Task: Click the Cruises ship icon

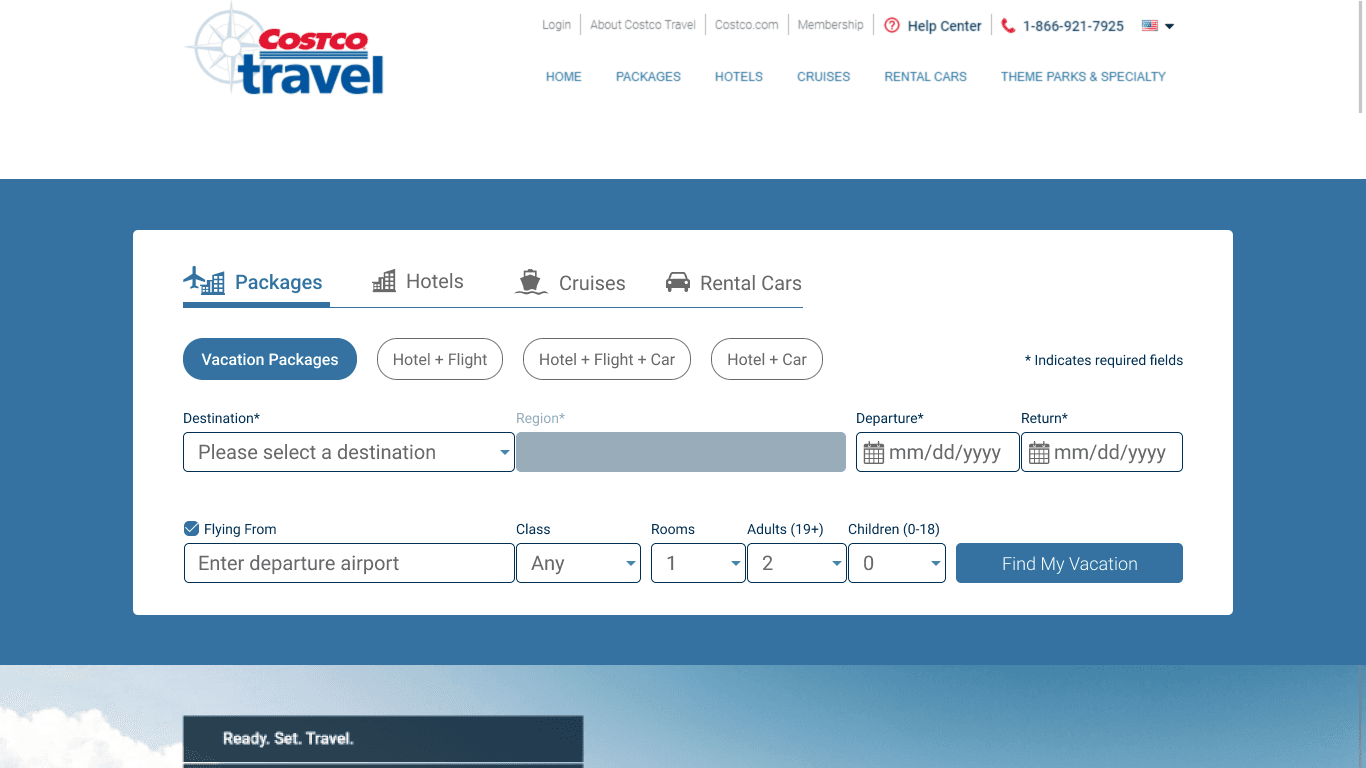Action: 531,282
